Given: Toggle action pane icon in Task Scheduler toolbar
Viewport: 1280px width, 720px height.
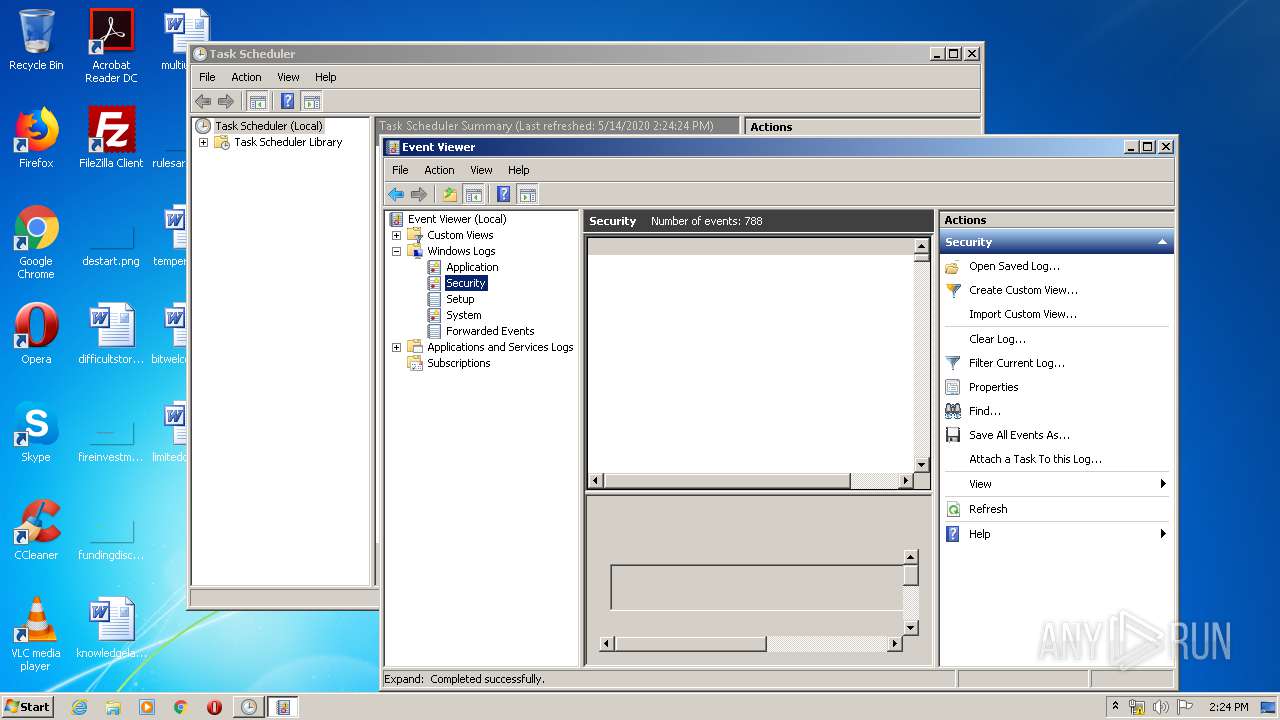Looking at the screenshot, I should pyautogui.click(x=312, y=101).
